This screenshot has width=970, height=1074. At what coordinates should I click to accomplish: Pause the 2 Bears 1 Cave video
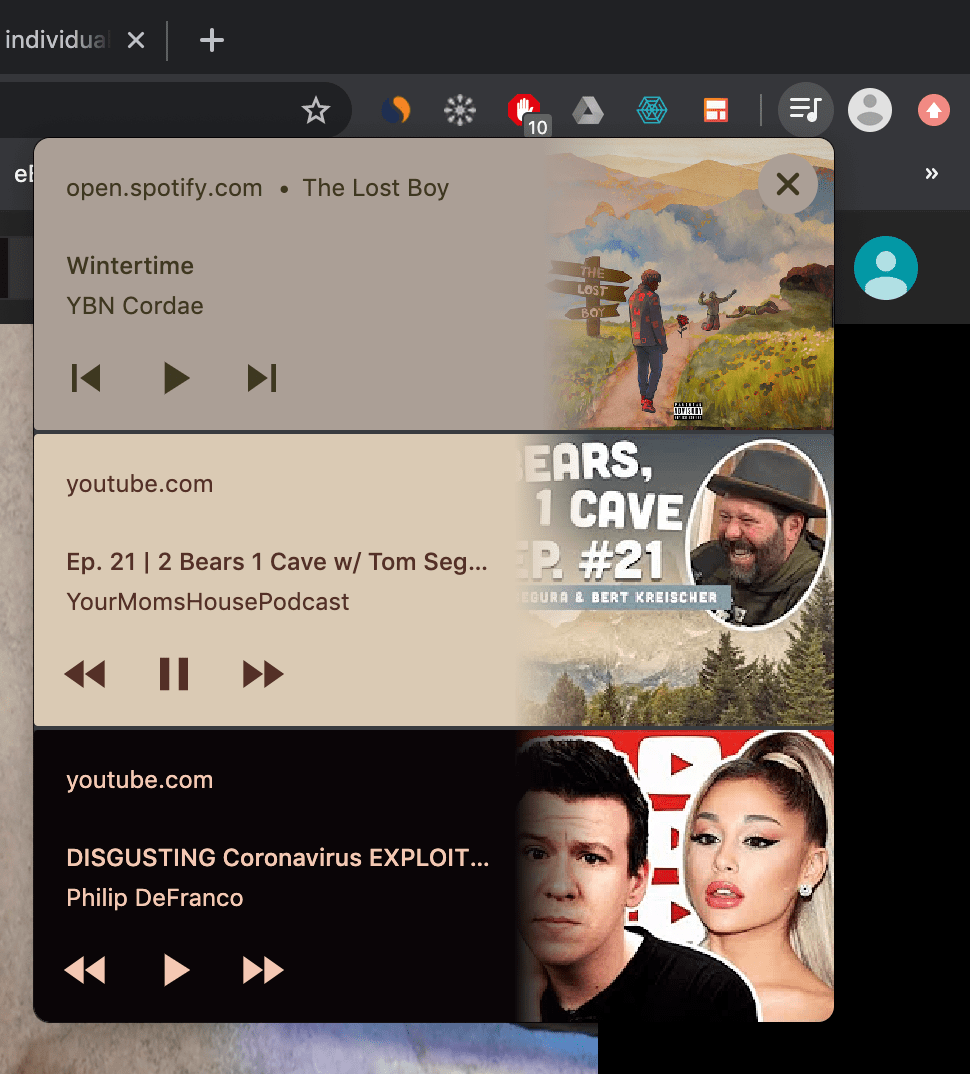click(174, 674)
